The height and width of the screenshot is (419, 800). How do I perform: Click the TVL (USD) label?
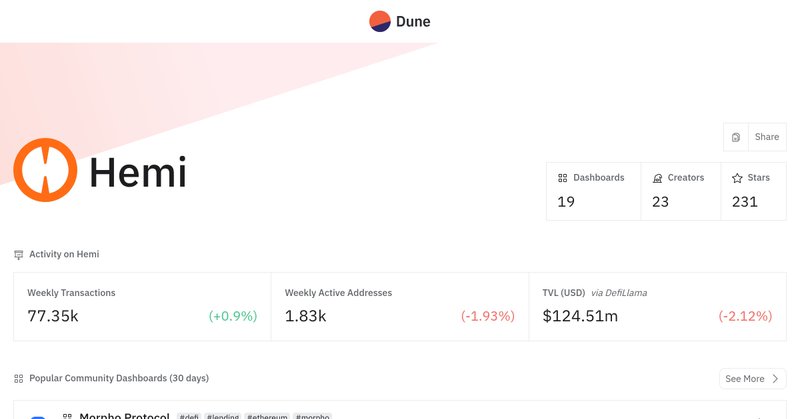[x=563, y=293]
